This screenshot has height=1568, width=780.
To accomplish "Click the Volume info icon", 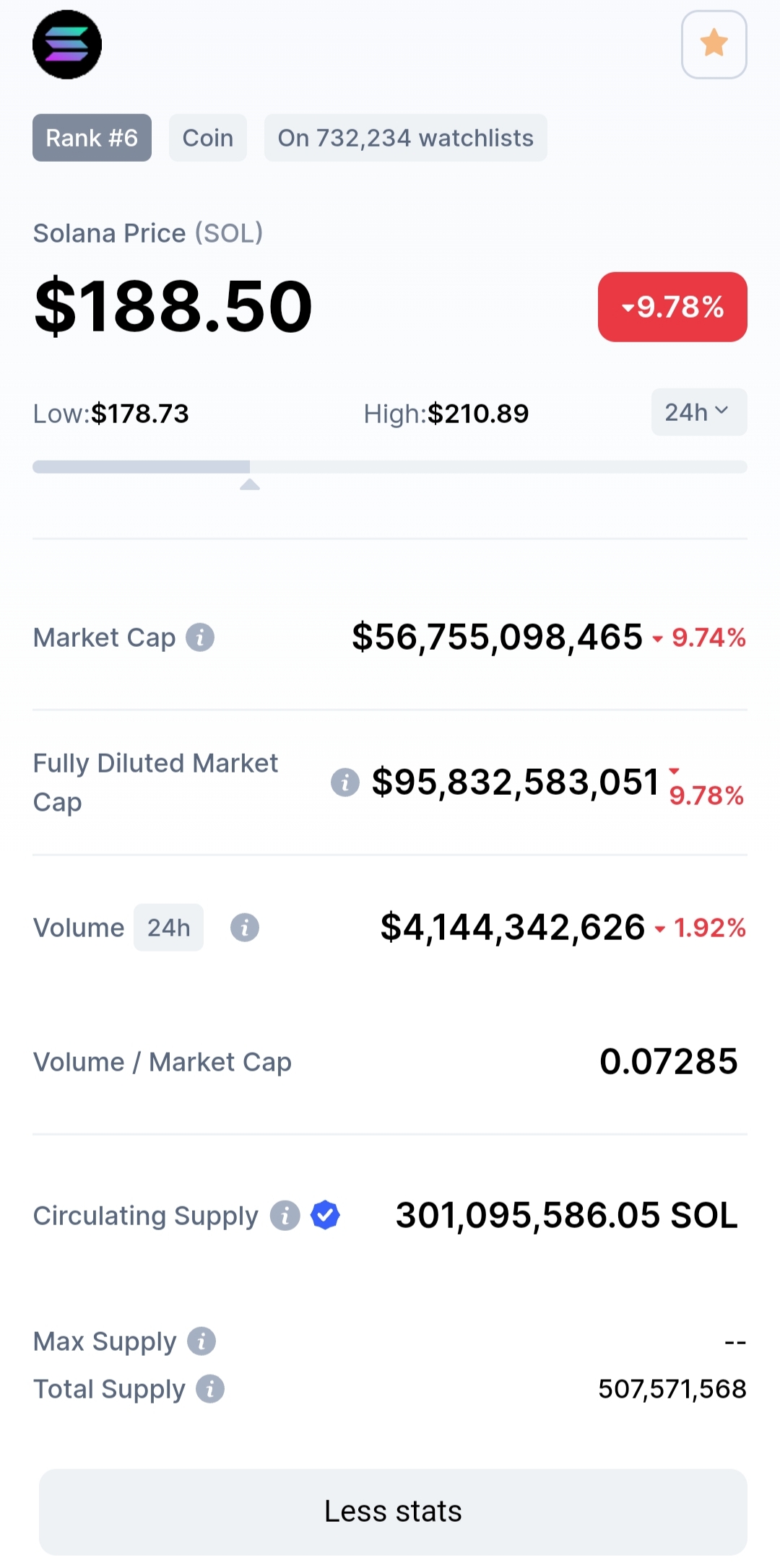I will coord(245,928).
